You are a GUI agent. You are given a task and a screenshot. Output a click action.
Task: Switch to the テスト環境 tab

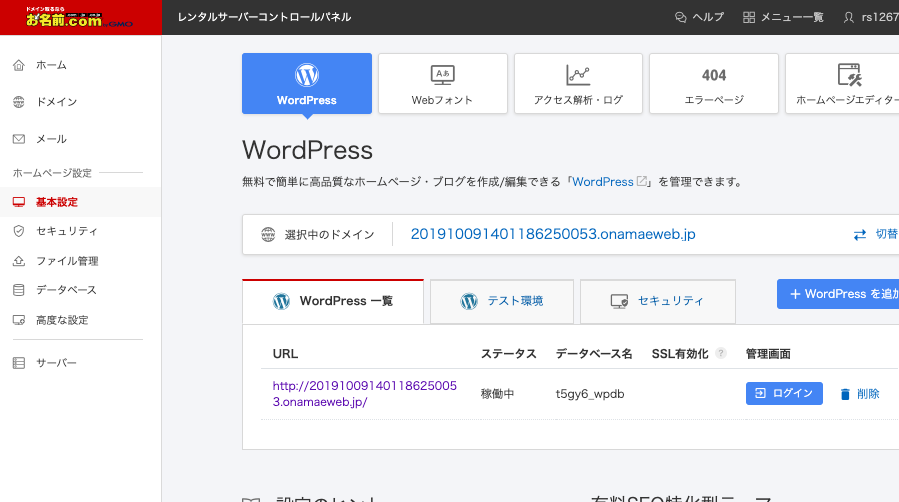pyautogui.click(x=501, y=301)
